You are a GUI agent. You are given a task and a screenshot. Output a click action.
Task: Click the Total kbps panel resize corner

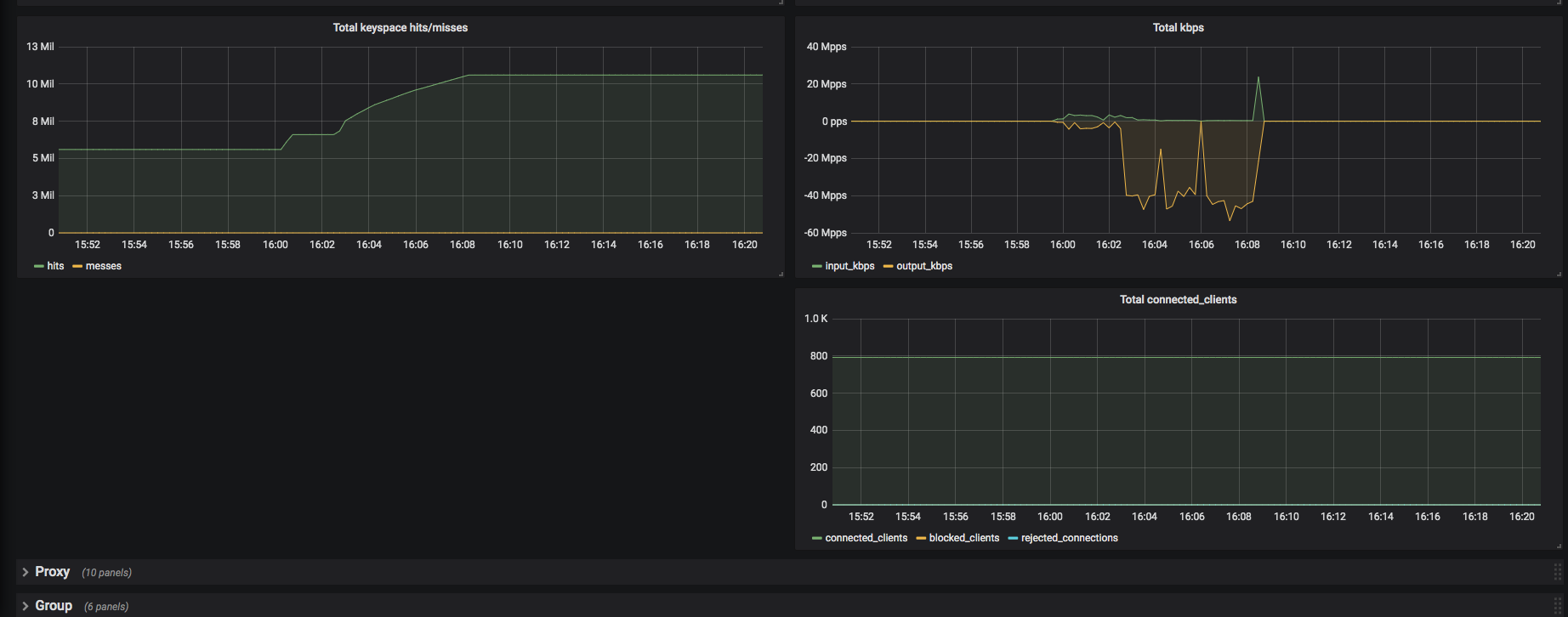[1559, 274]
